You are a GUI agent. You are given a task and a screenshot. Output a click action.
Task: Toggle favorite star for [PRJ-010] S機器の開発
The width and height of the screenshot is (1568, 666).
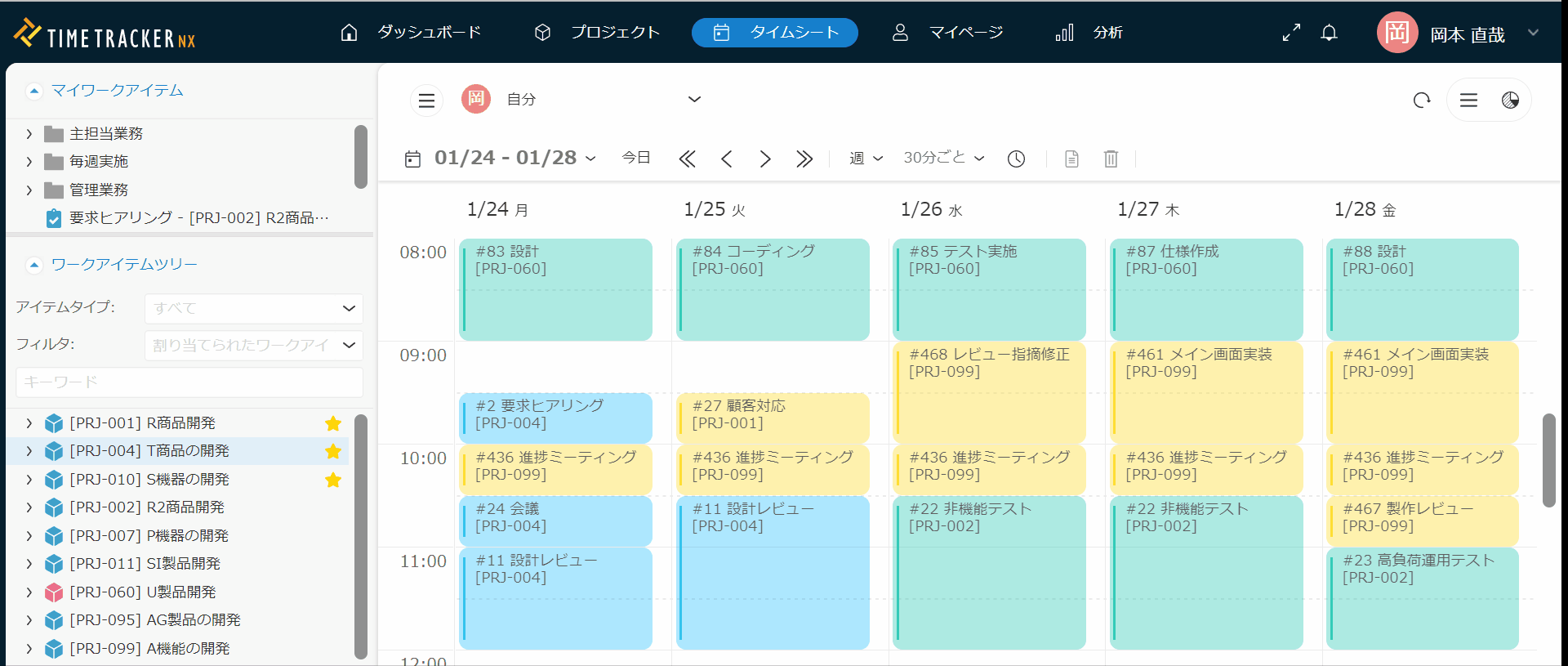(x=333, y=480)
